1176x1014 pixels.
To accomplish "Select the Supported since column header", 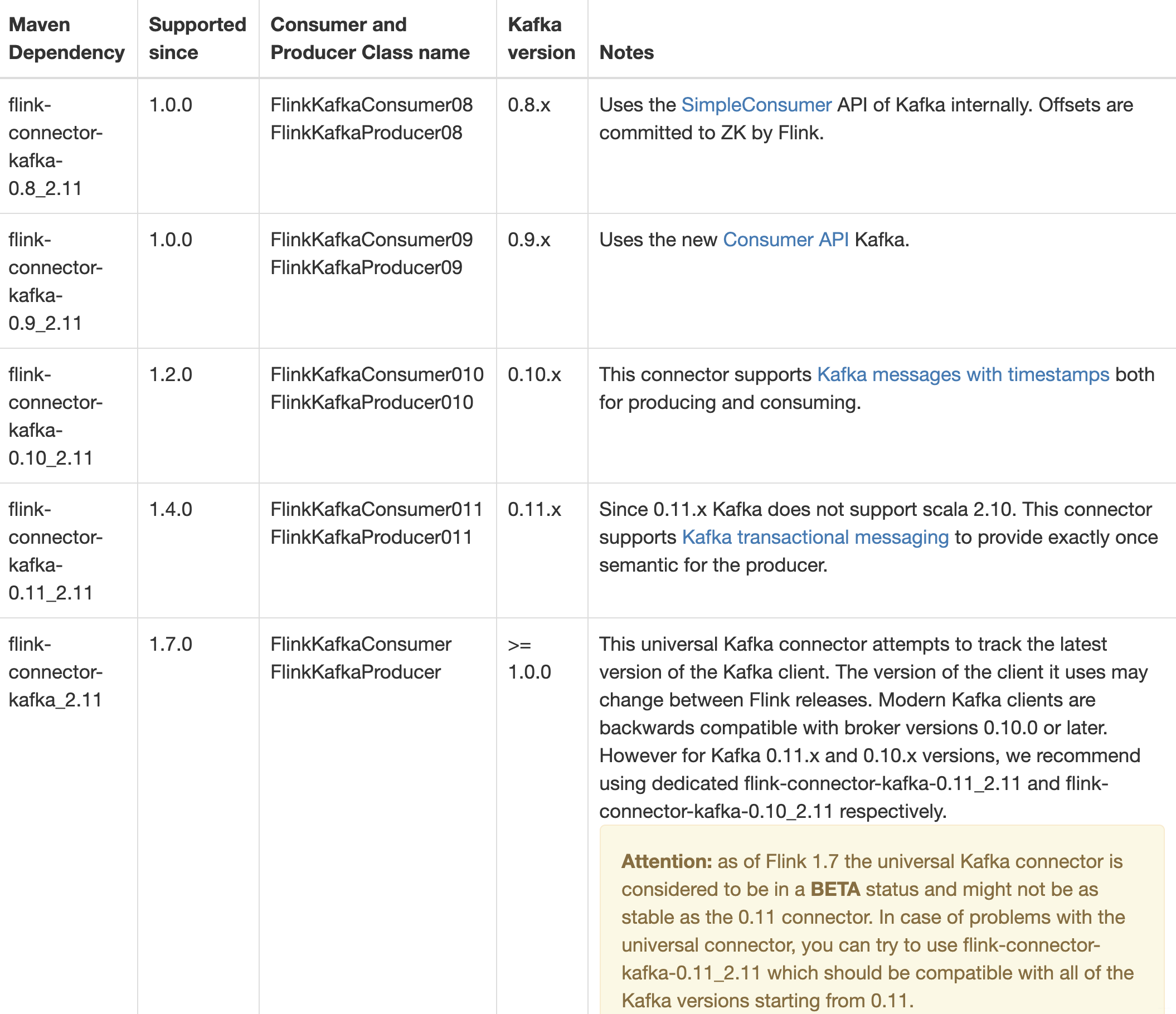I will click(x=197, y=38).
